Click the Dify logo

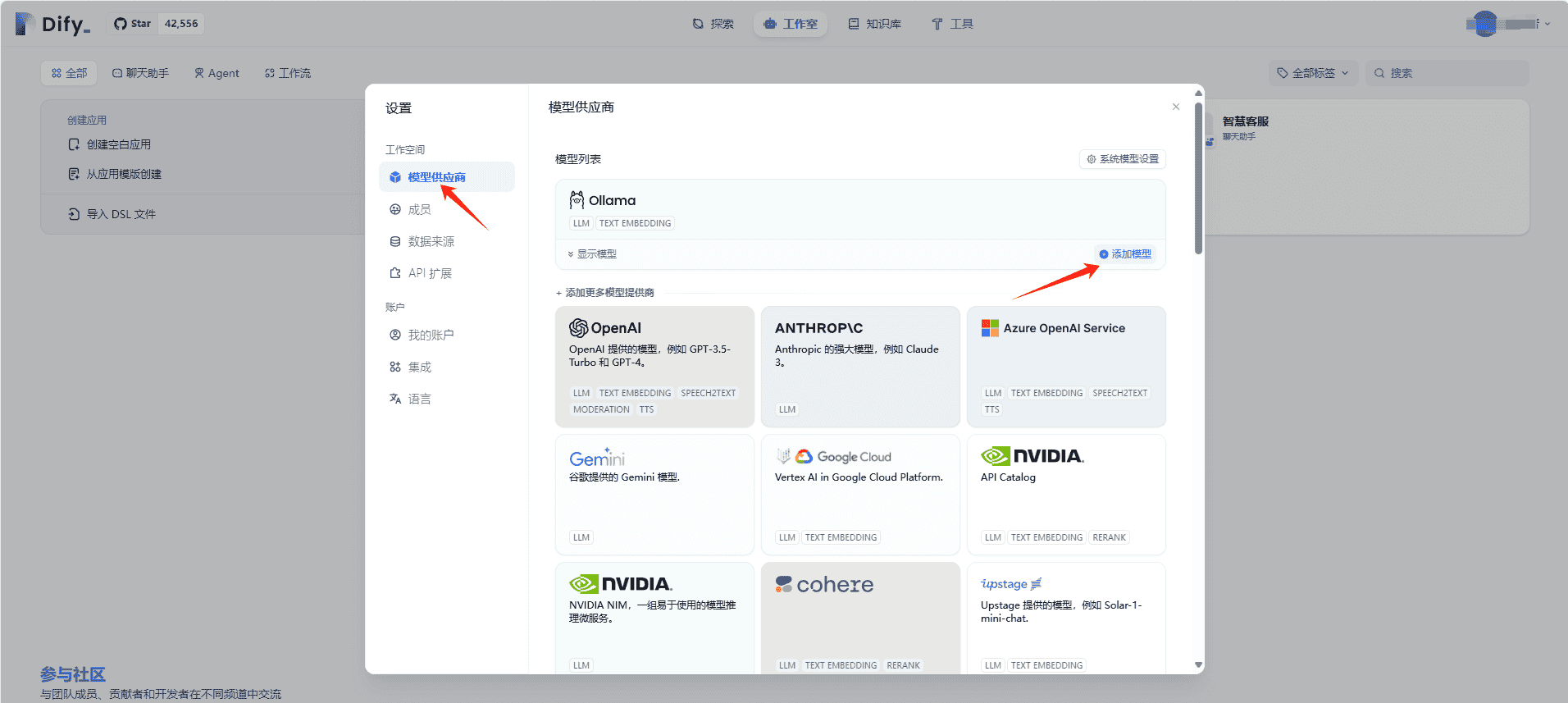[52, 24]
